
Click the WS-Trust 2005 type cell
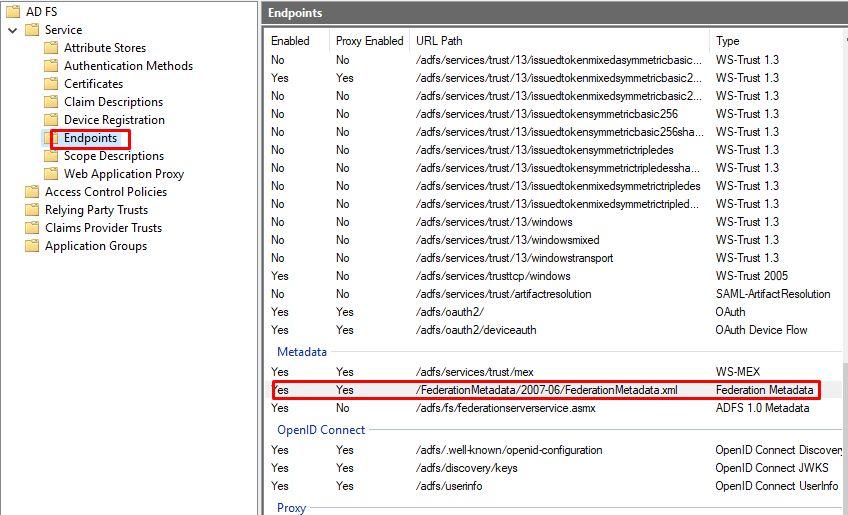[x=752, y=276]
